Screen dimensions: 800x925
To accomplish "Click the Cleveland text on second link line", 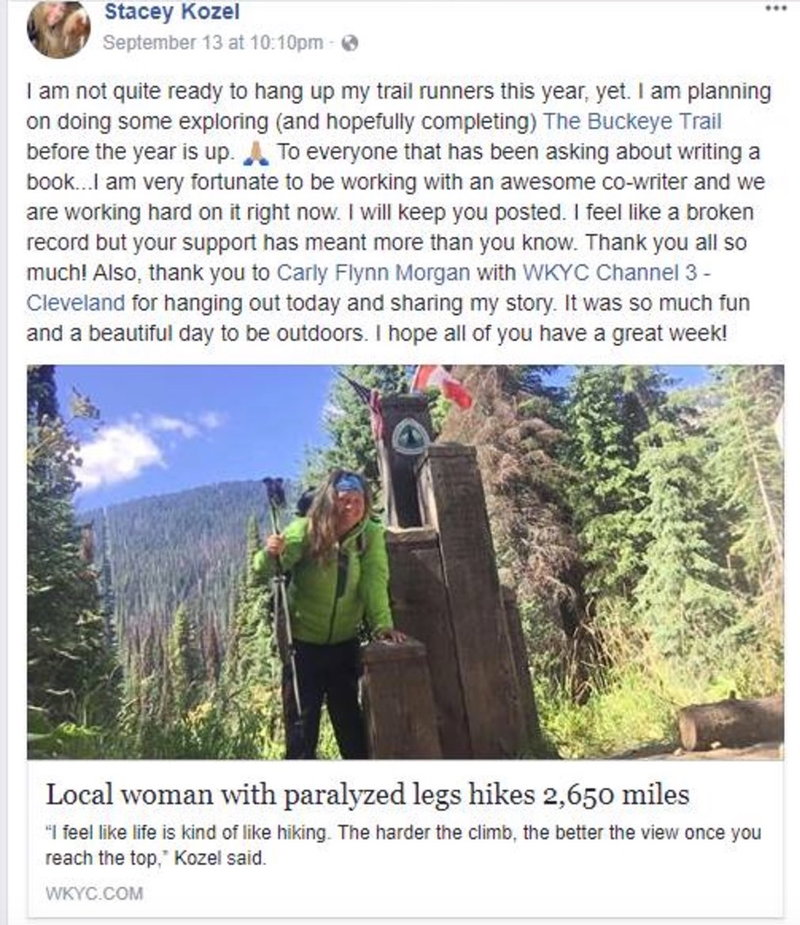I will [x=76, y=303].
